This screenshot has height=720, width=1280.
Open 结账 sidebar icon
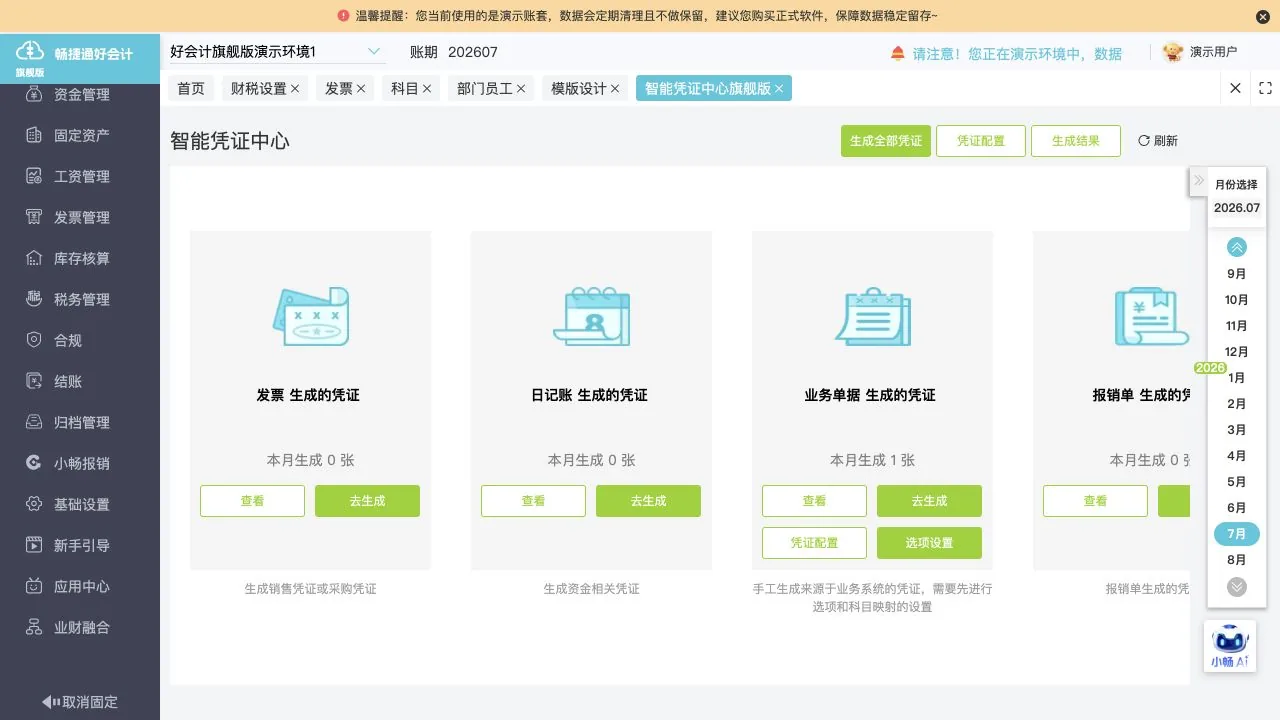click(x=33, y=381)
